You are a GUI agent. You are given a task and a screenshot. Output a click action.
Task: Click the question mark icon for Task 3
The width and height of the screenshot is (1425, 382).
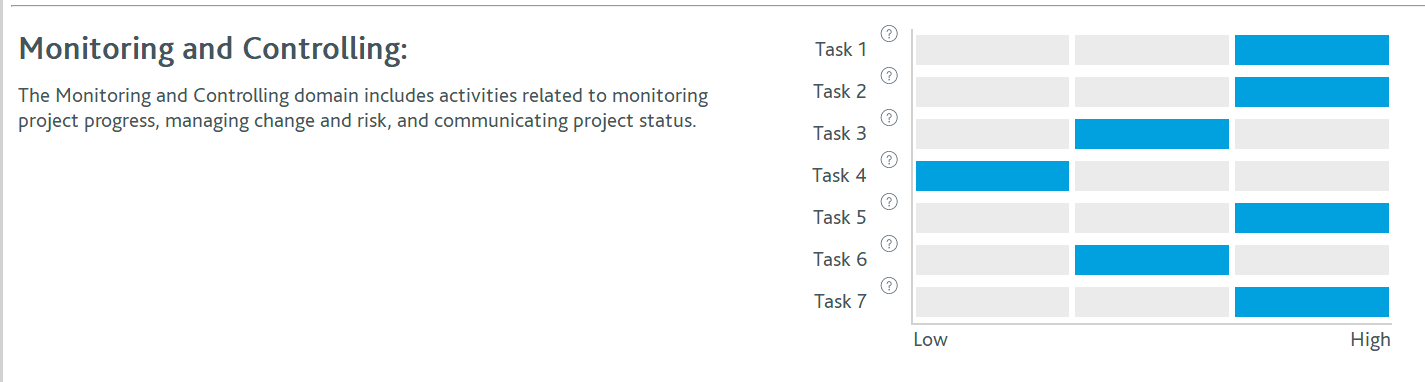coord(888,118)
